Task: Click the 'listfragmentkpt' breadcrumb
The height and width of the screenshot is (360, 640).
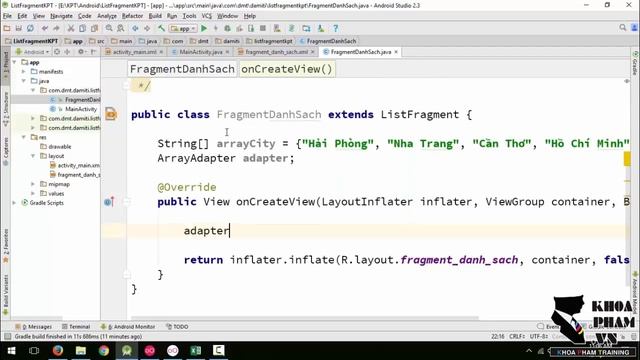Action: 269,41
